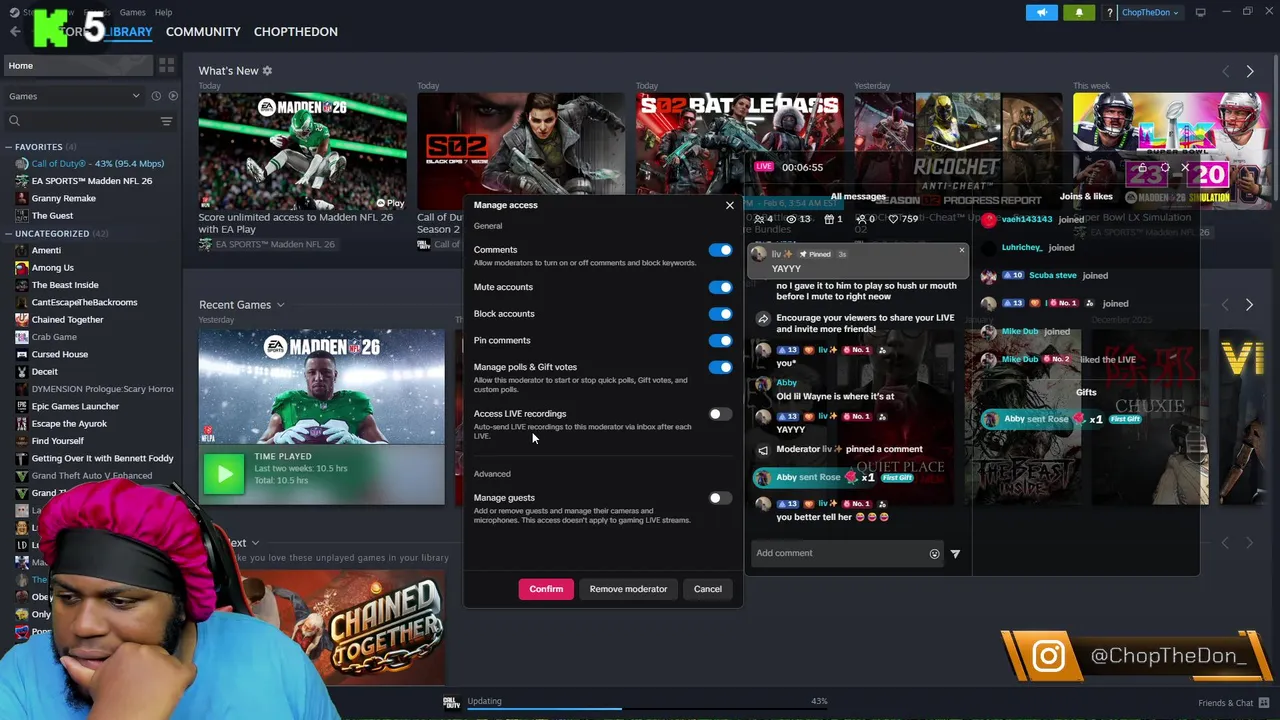Viewport: 1280px width, 720px height.
Task: Open the Steam notifications bell
Action: (x=1079, y=12)
